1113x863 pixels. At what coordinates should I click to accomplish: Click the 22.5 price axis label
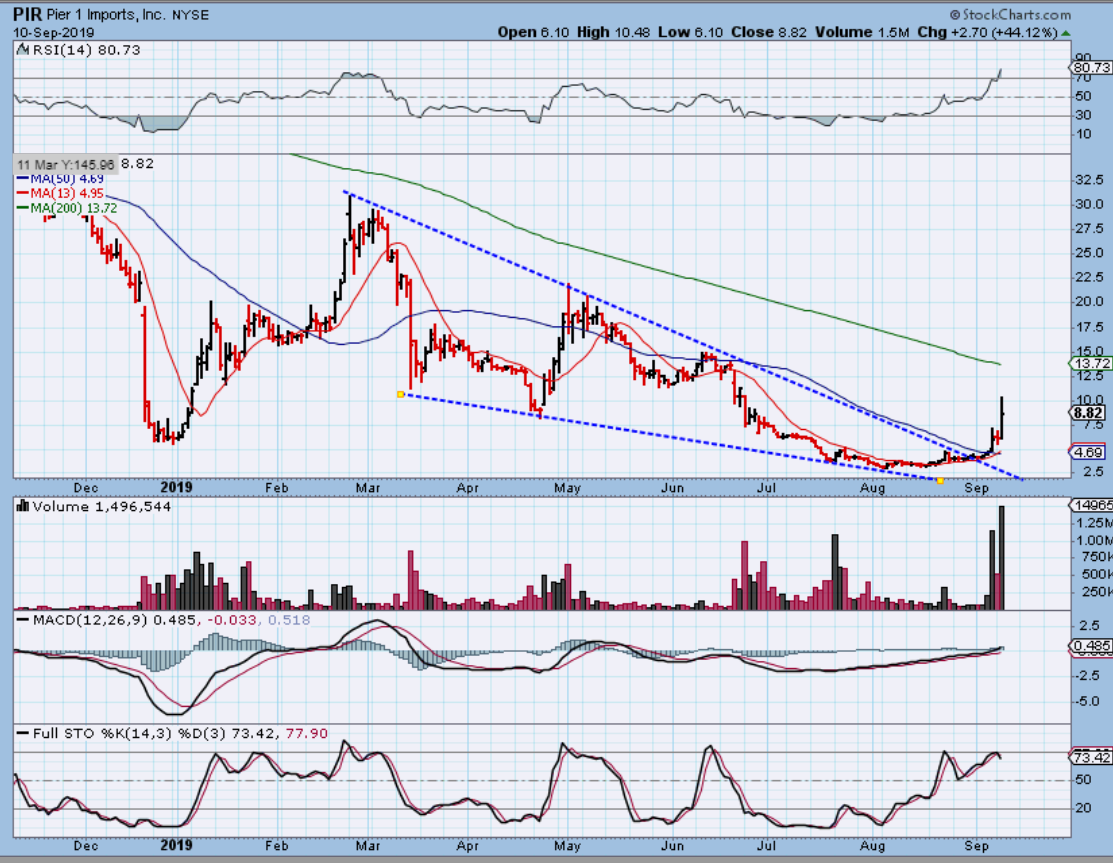[1090, 277]
